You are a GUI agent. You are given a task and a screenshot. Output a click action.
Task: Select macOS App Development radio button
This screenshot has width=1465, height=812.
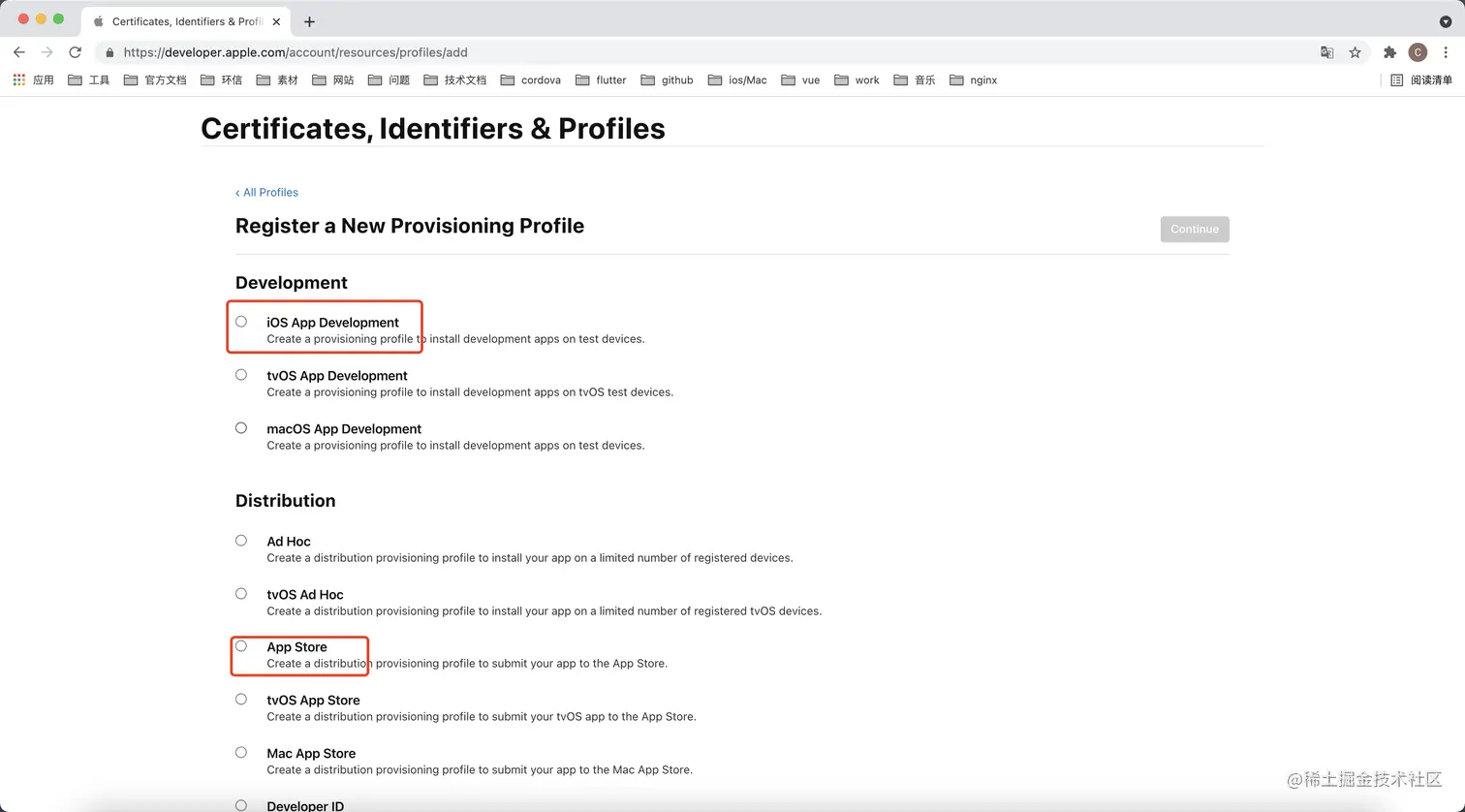point(241,428)
